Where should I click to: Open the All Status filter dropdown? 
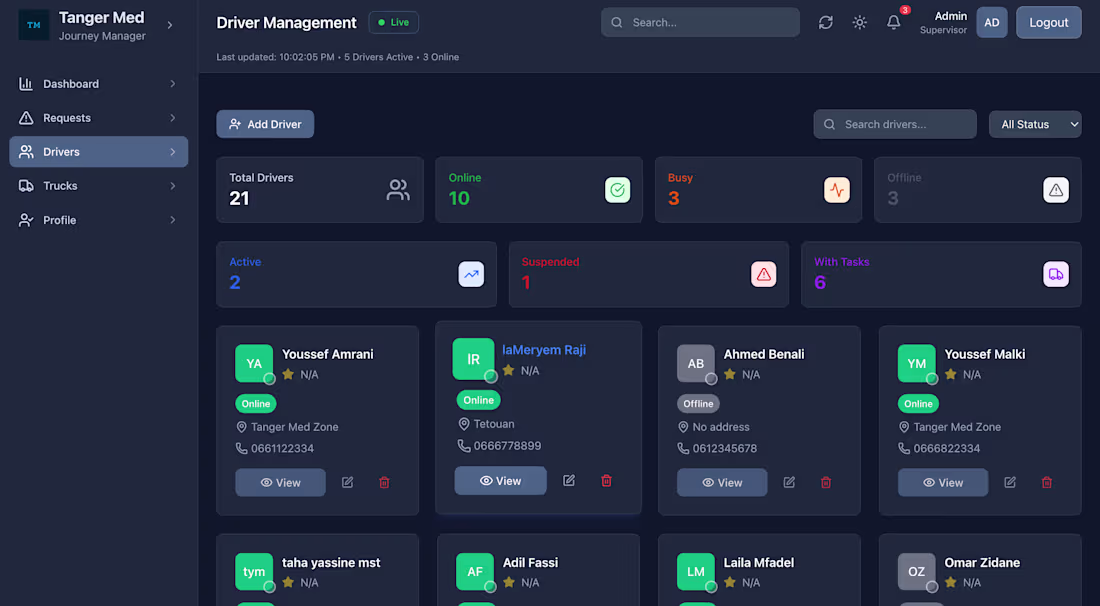[x=1035, y=124]
